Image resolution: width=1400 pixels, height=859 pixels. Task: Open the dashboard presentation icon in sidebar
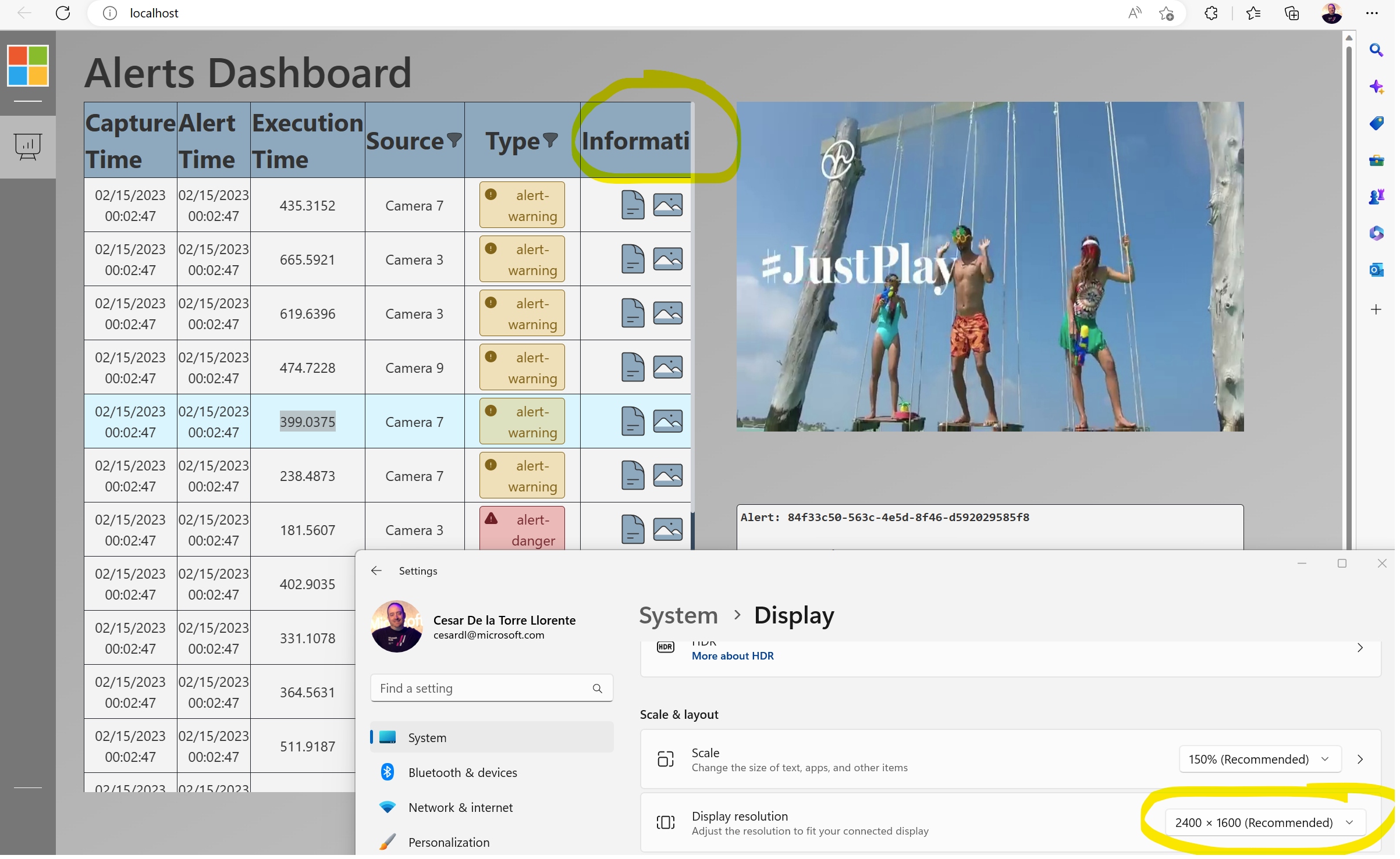pos(27,147)
